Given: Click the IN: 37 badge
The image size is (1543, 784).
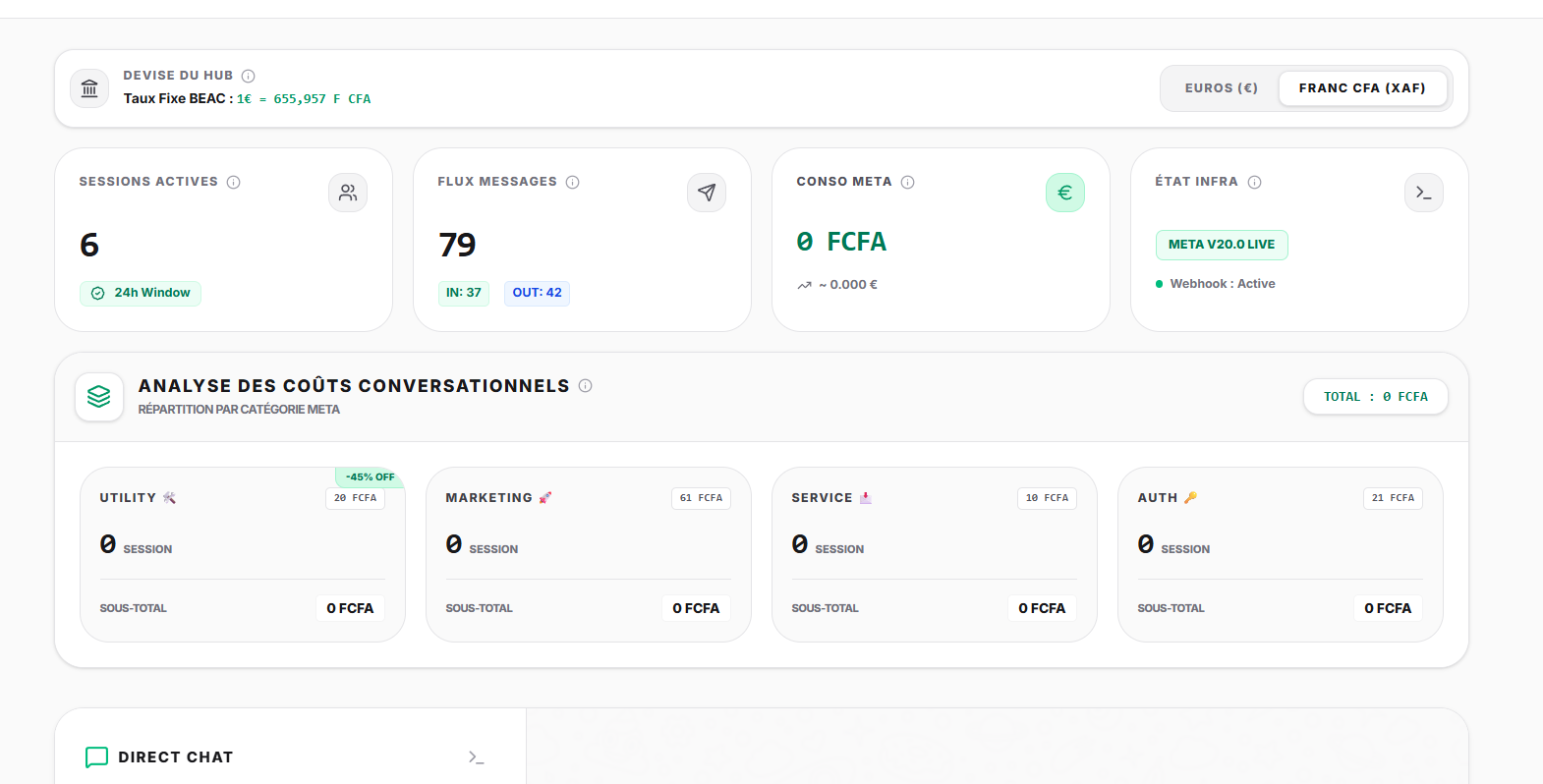Looking at the screenshot, I should click(x=464, y=293).
